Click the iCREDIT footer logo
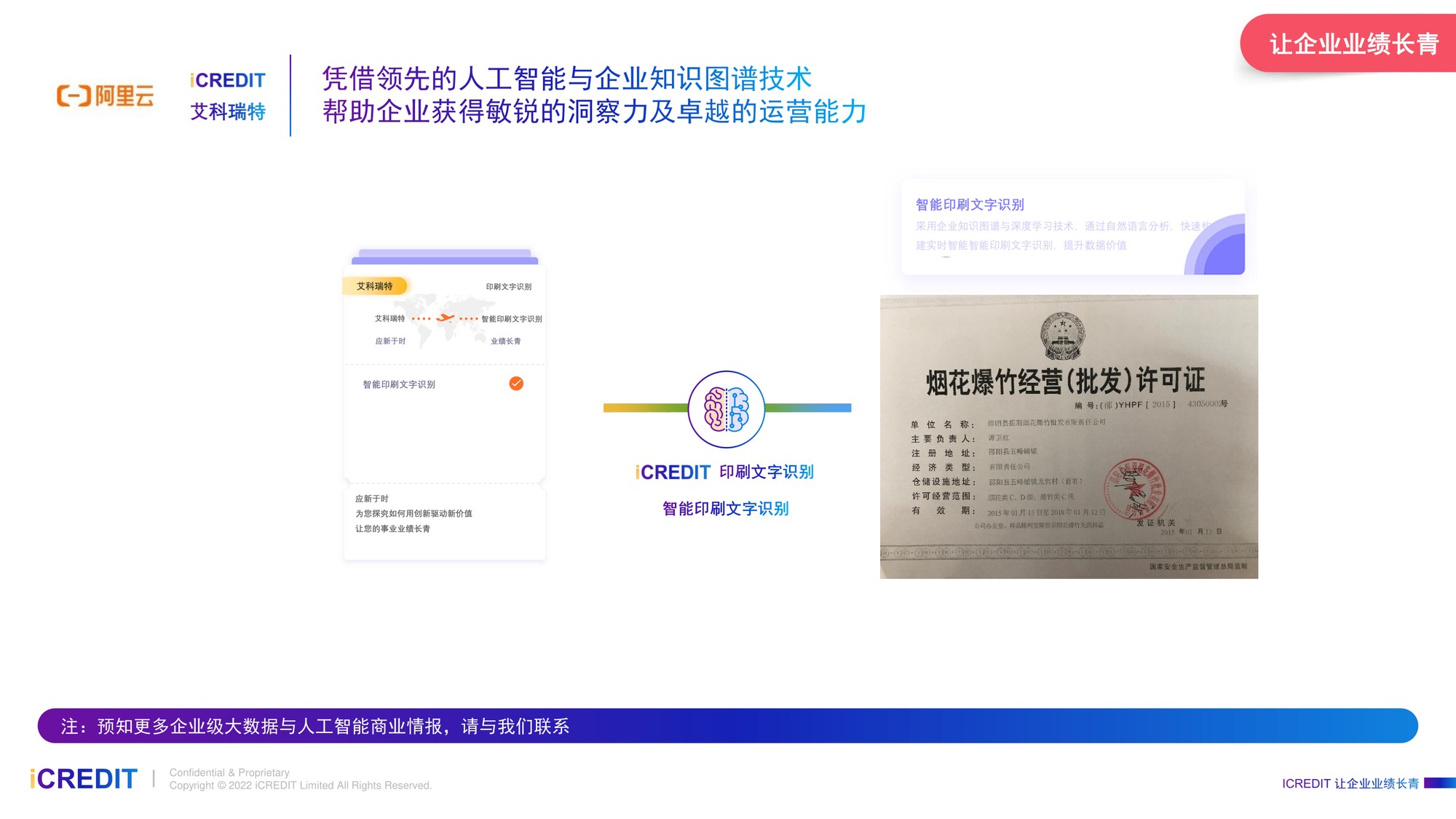The height and width of the screenshot is (819, 1456). (83, 779)
